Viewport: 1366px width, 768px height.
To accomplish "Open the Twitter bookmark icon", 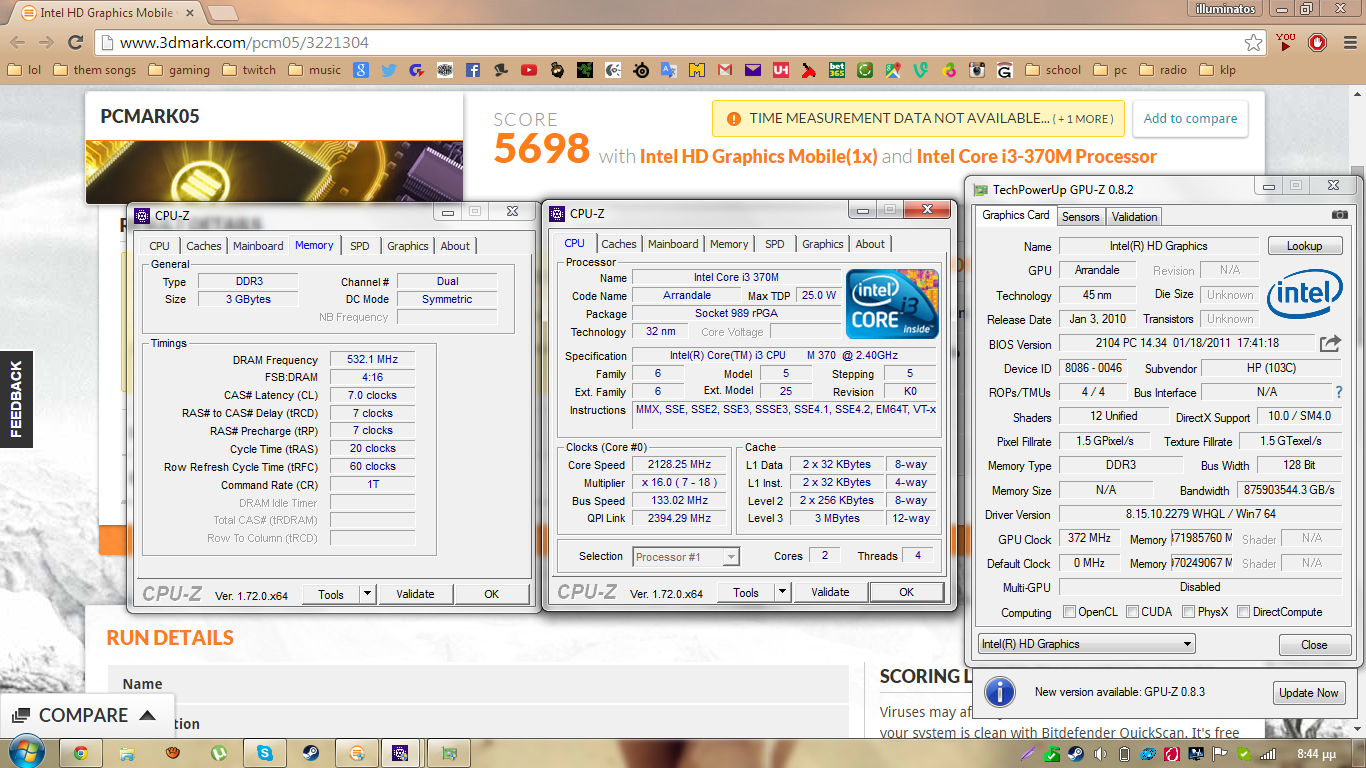I will tap(389, 70).
